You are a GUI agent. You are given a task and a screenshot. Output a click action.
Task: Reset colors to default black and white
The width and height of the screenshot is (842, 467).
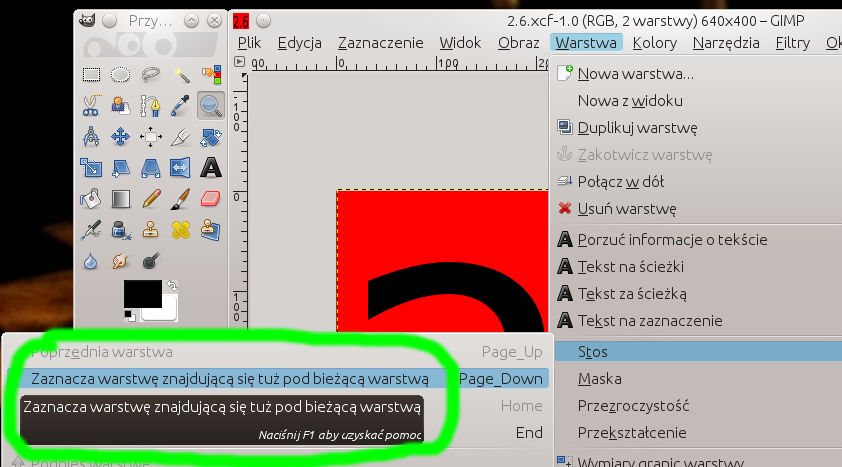point(129,314)
